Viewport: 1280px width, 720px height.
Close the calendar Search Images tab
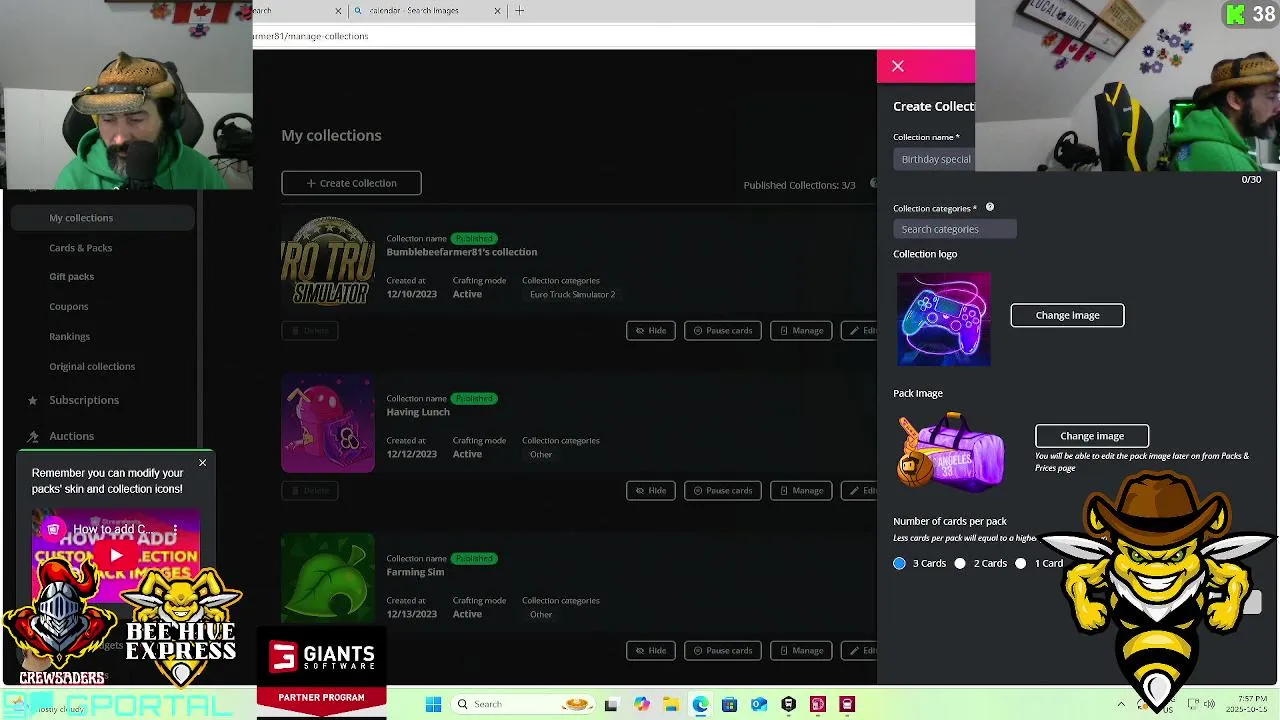point(497,11)
